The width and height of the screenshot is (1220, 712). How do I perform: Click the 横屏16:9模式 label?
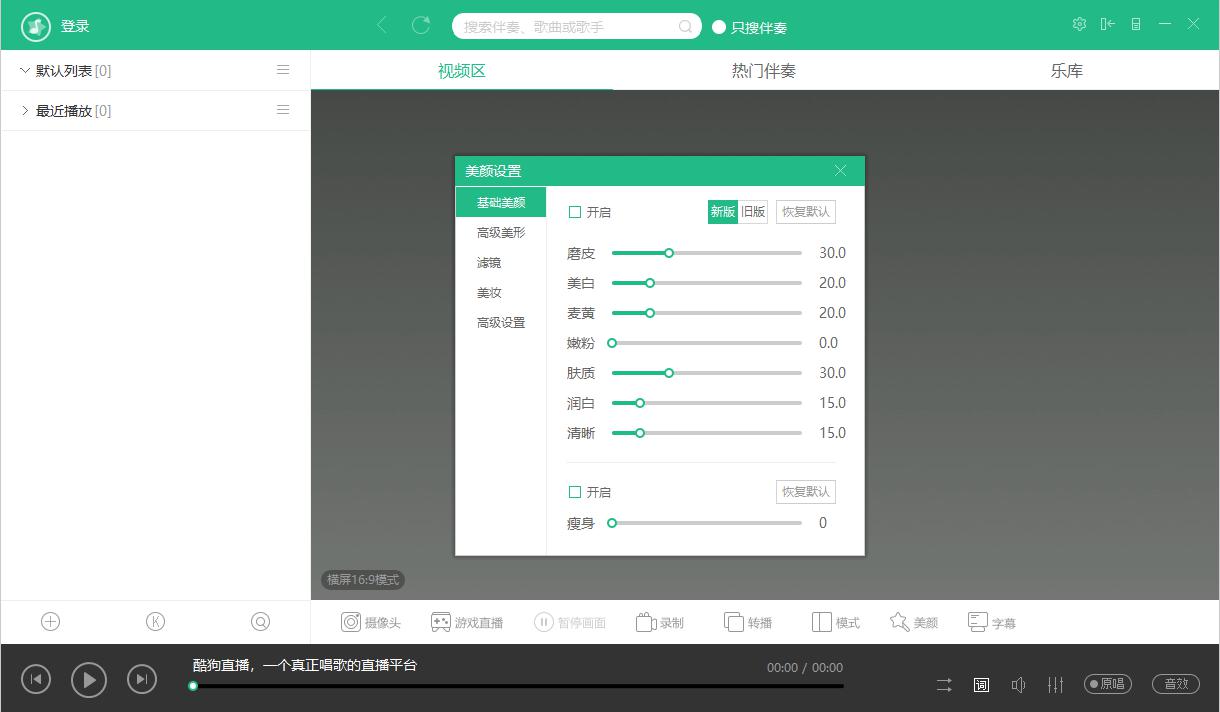363,580
